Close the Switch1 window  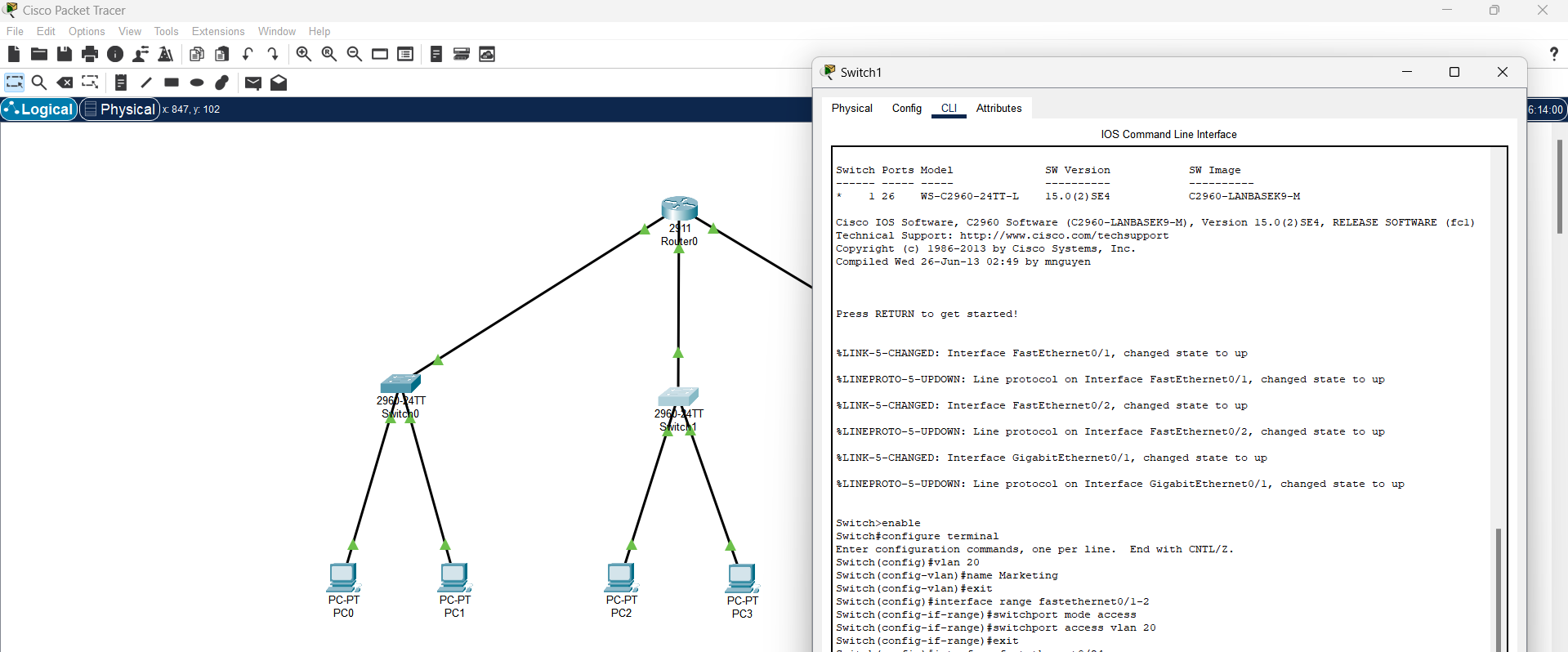coord(1502,72)
